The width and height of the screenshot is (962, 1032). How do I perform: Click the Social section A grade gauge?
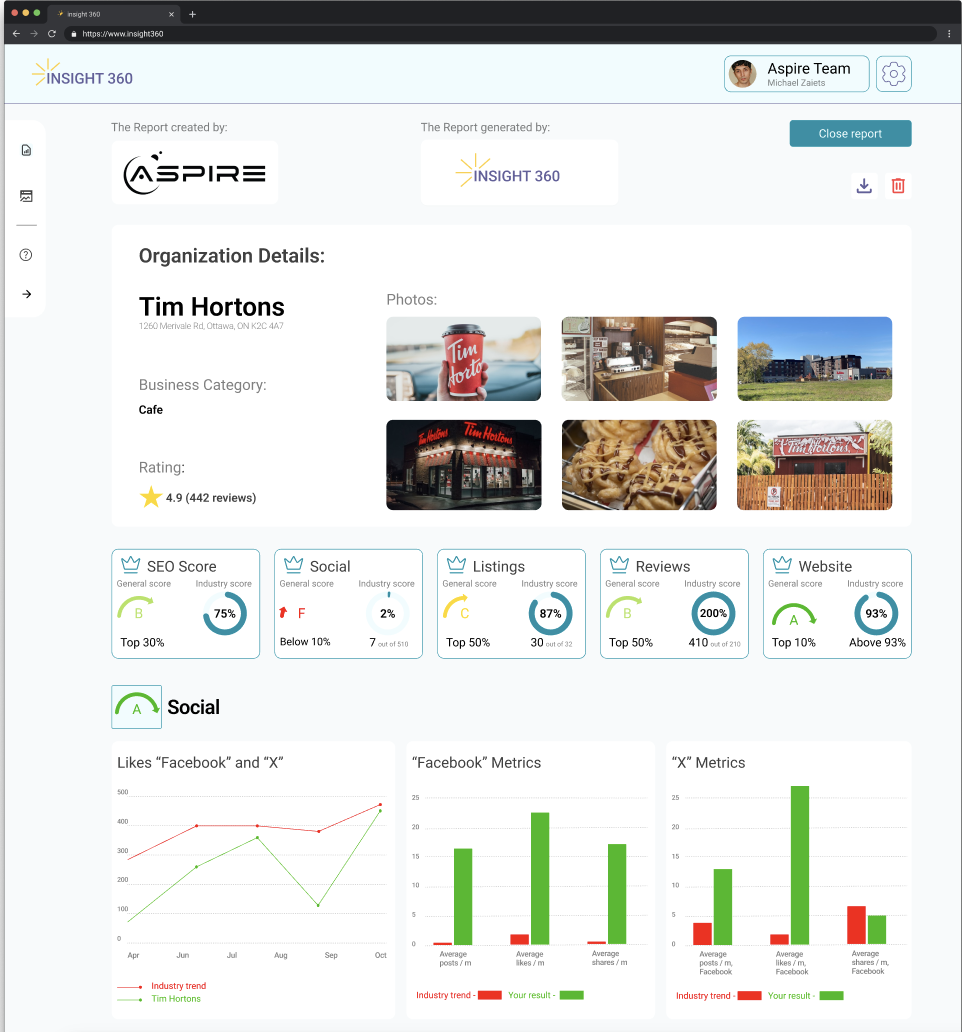pos(137,707)
